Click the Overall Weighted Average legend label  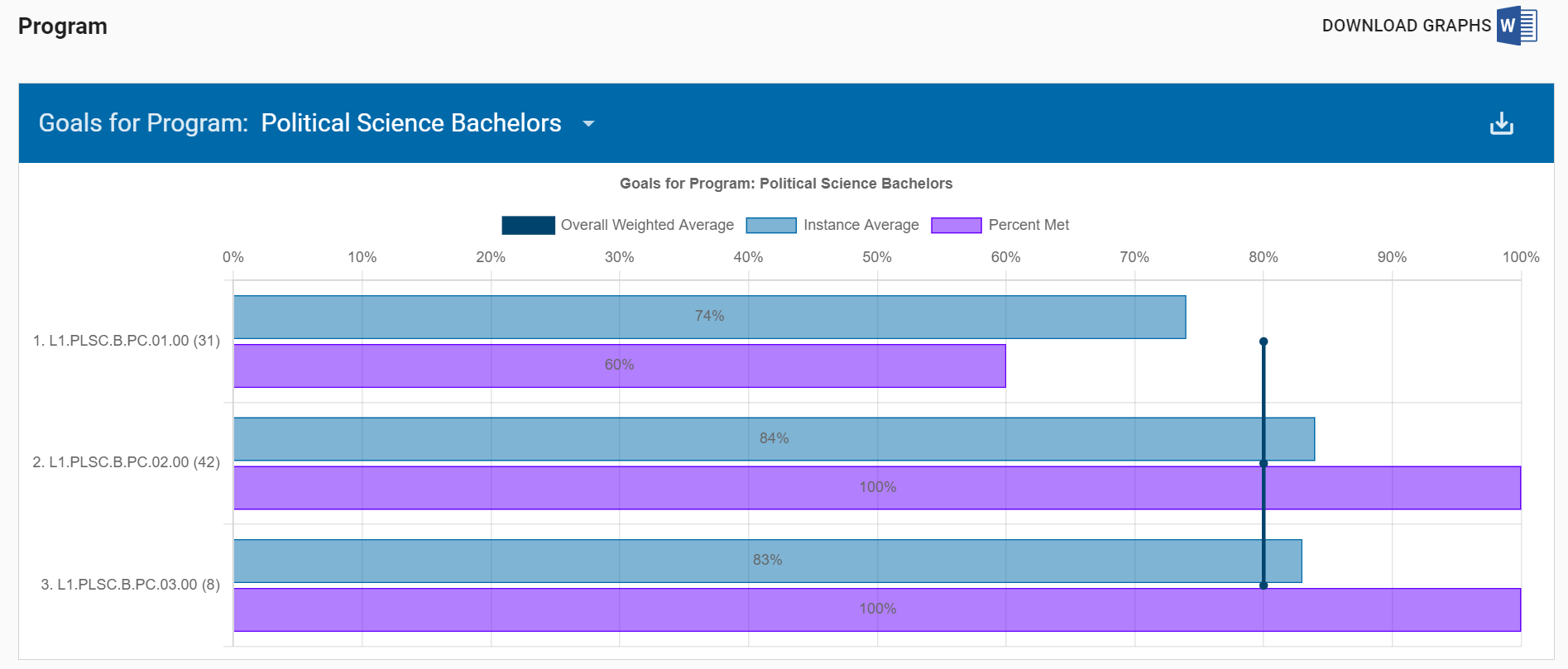click(647, 225)
